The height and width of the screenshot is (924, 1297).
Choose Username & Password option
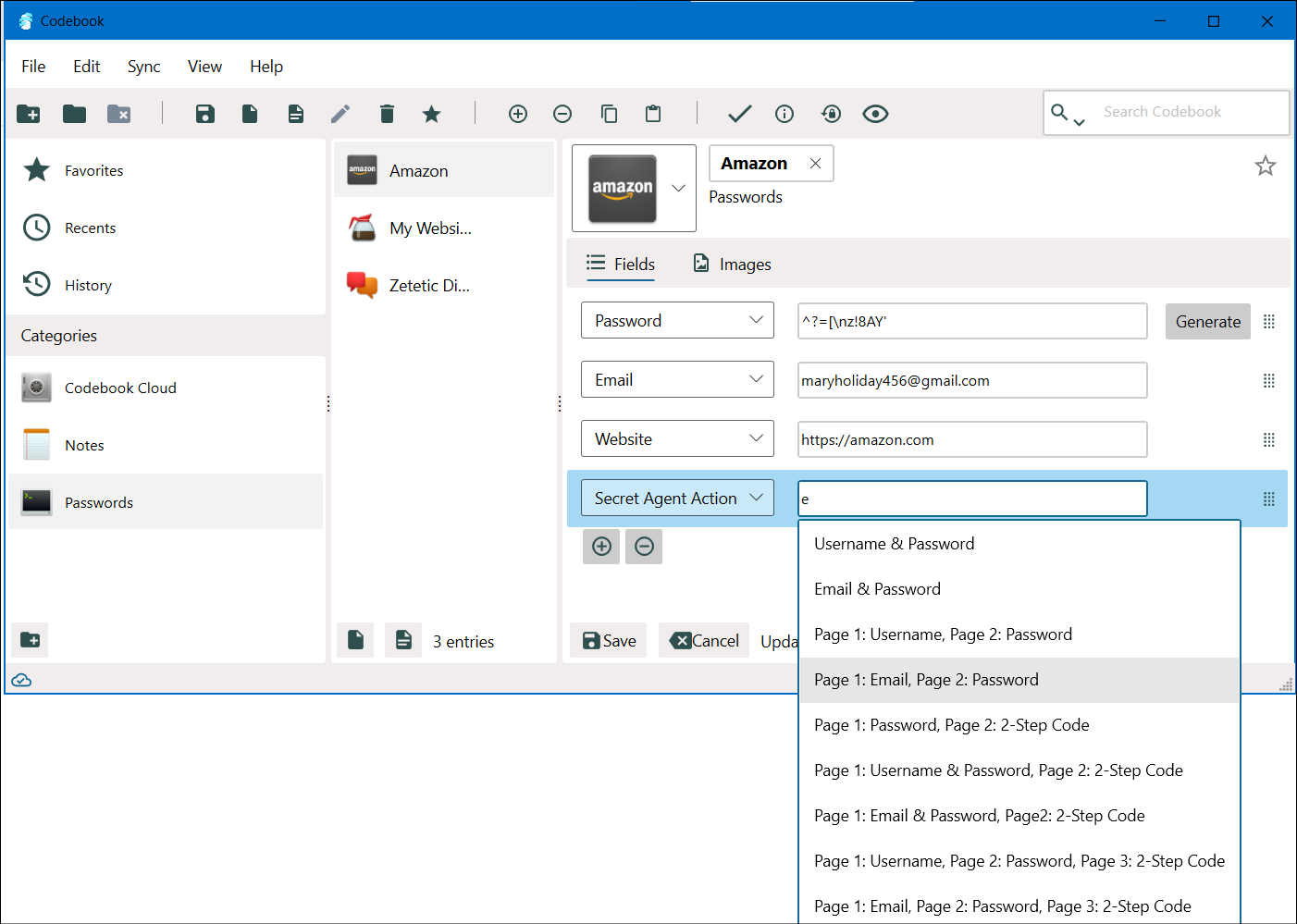[1019, 544]
